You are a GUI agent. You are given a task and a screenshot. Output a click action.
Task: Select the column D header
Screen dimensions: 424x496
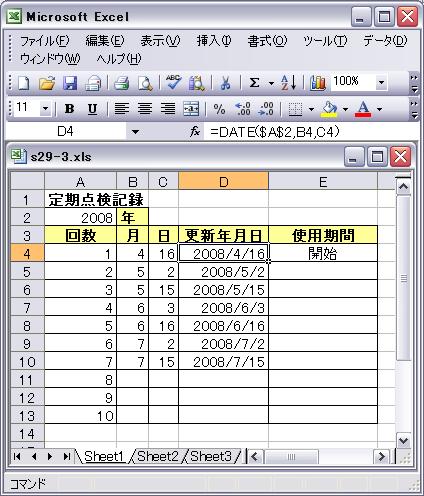[x=224, y=181]
